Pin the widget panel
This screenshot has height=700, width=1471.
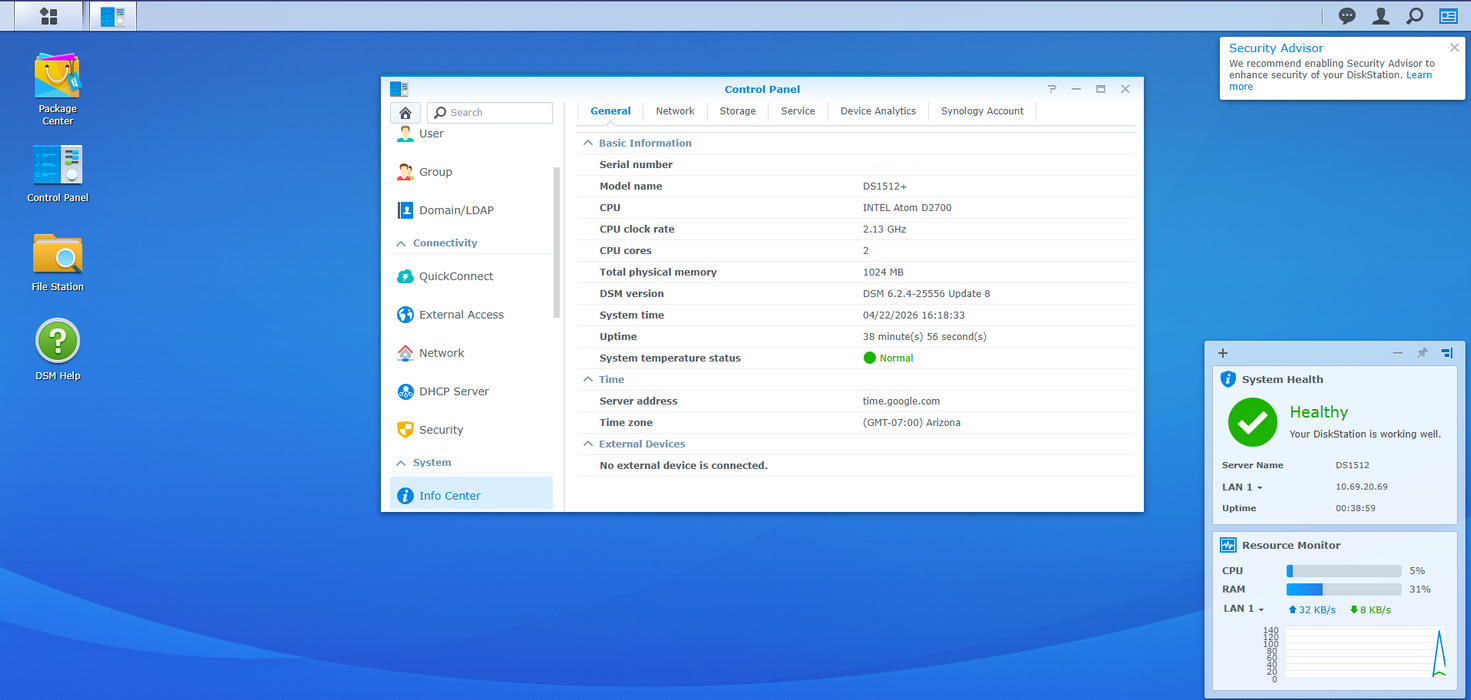coord(1422,353)
